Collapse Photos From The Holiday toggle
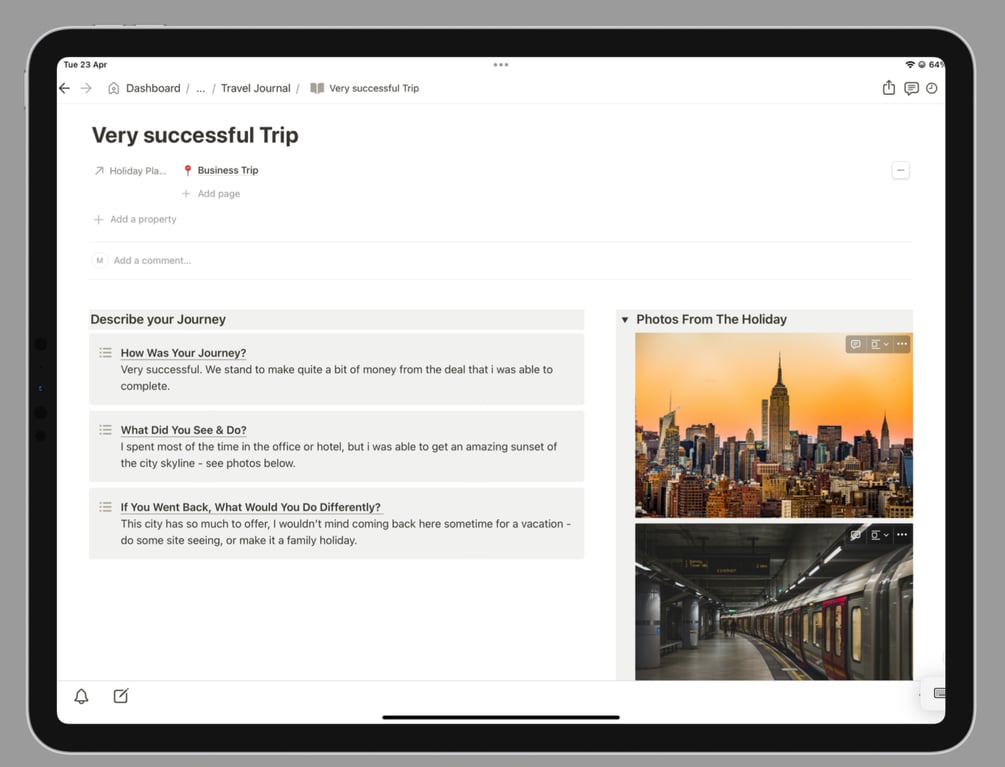The image size is (1005, 767). tap(625, 320)
